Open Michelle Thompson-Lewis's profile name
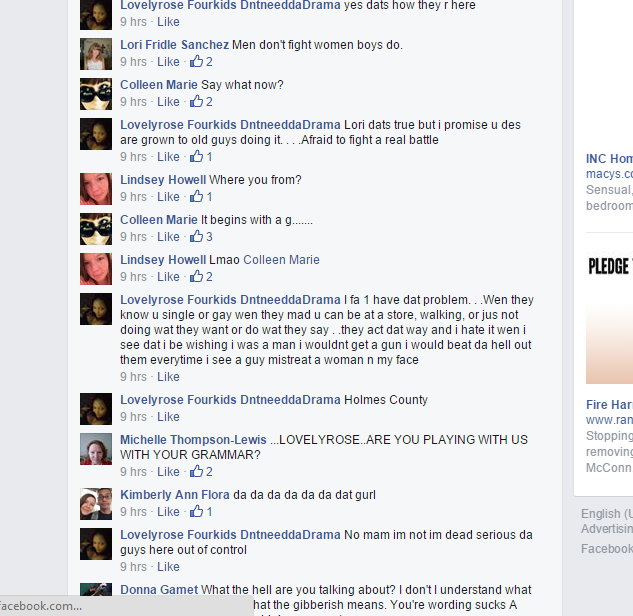Screen dimensions: 633x616 point(193,440)
